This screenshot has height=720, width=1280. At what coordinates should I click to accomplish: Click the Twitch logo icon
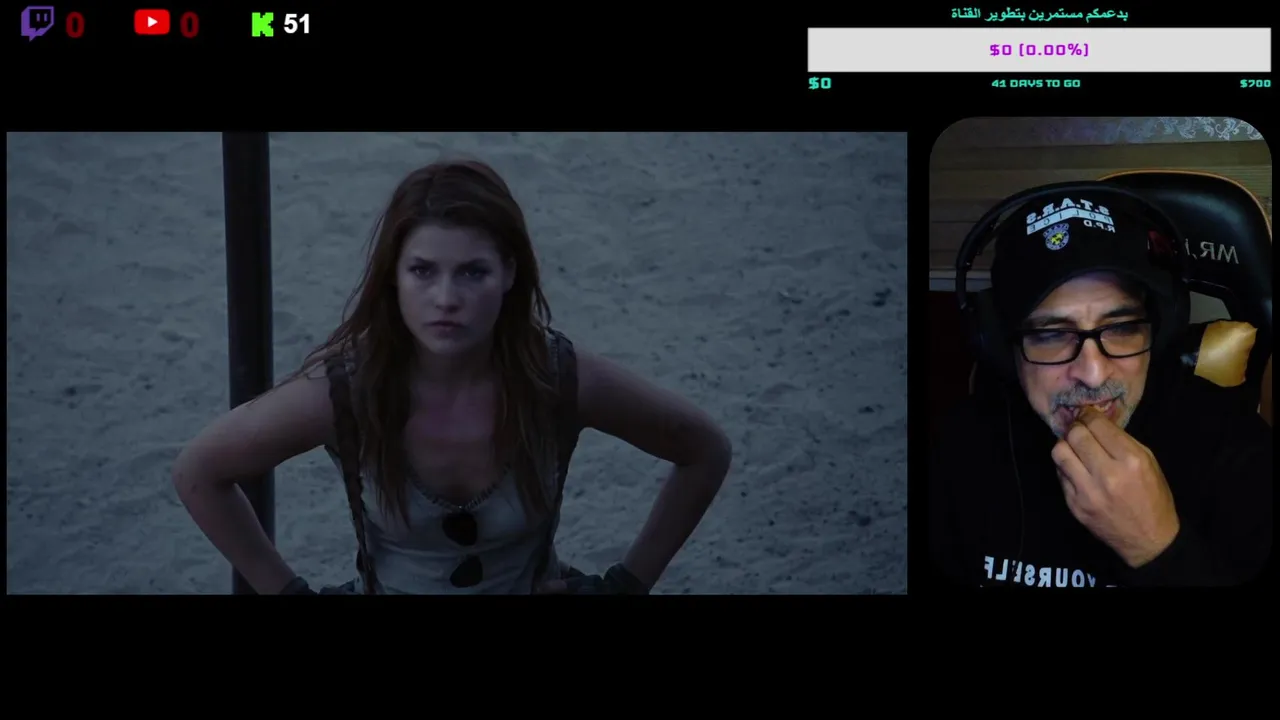pos(37,23)
